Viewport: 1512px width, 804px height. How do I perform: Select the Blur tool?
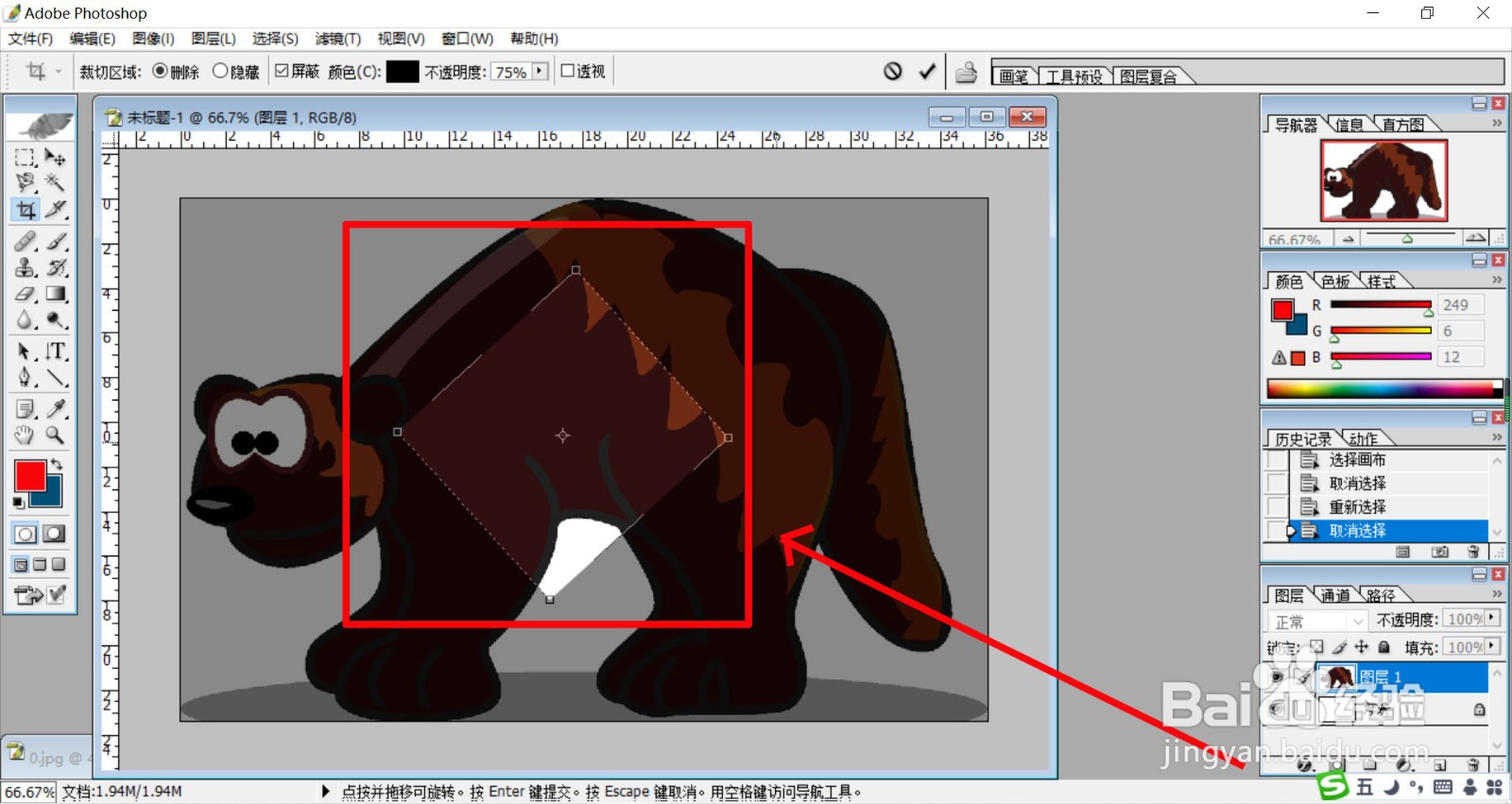tap(26, 320)
